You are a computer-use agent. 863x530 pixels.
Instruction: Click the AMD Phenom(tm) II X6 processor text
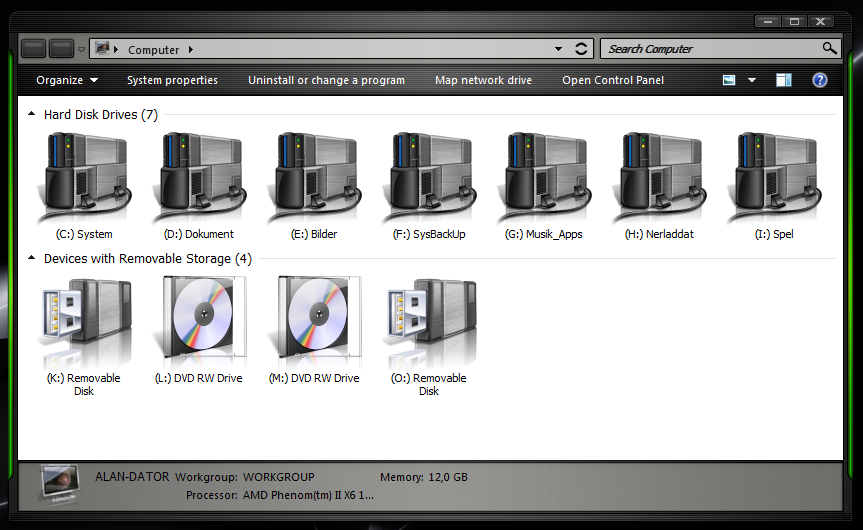[x=308, y=495]
